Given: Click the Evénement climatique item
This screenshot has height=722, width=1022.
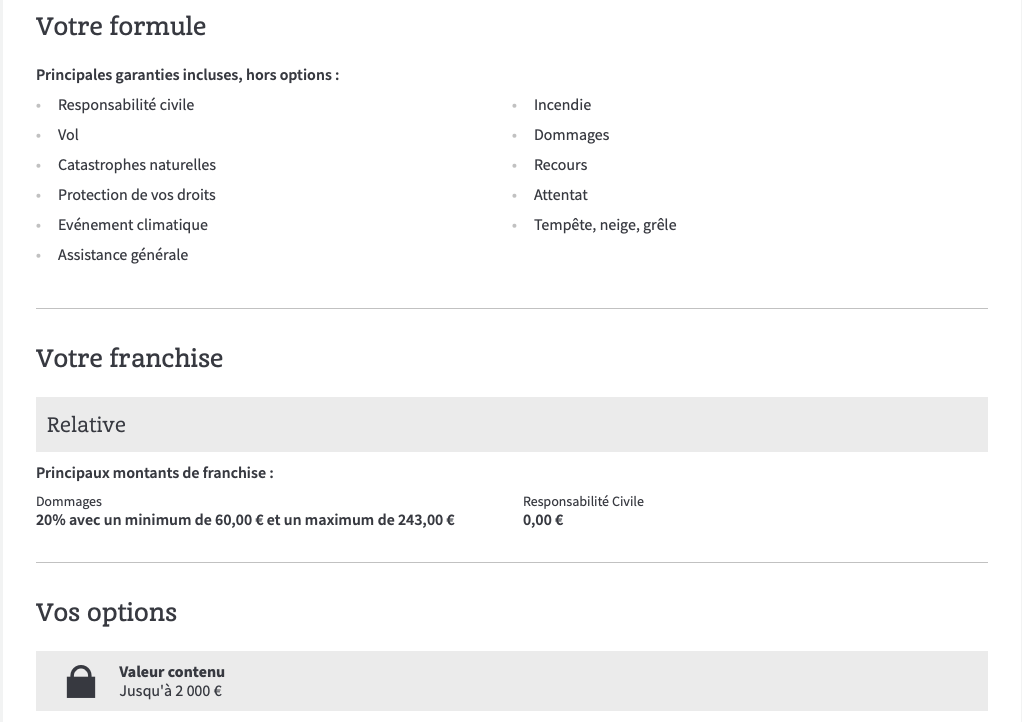Looking at the screenshot, I should (133, 225).
